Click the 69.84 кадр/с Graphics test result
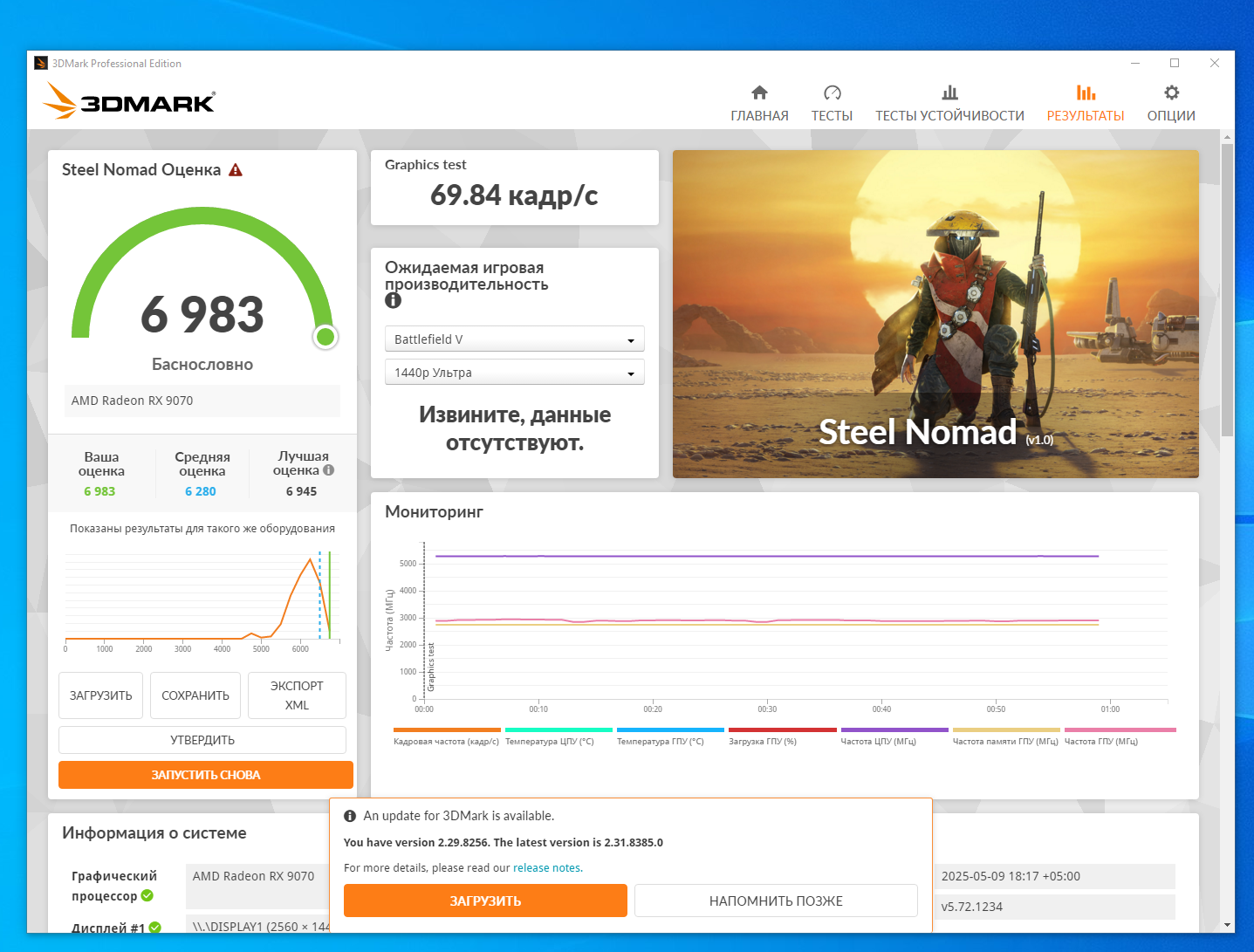This screenshot has height=952, width=1254. coord(514,195)
